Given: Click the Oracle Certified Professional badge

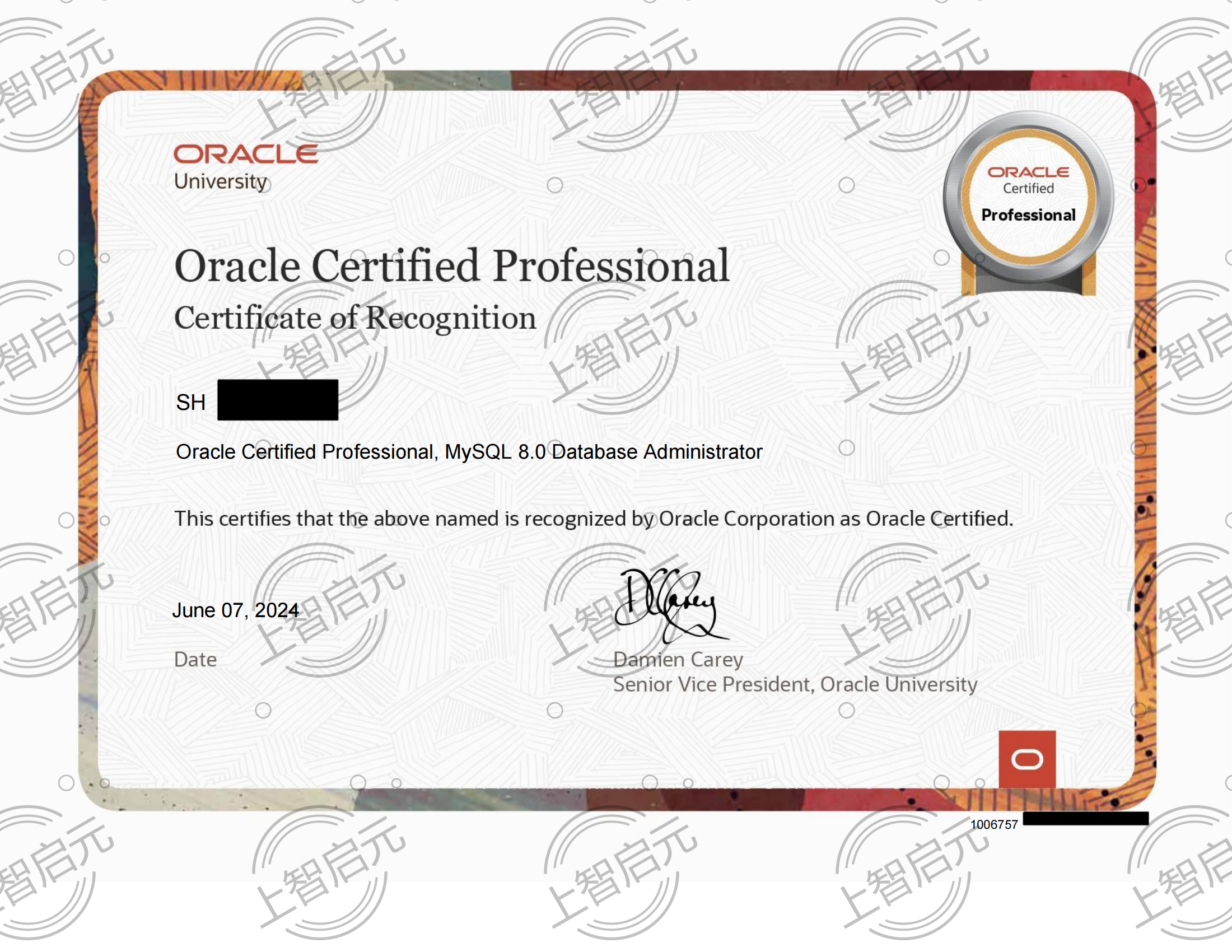Looking at the screenshot, I should point(1028,204).
